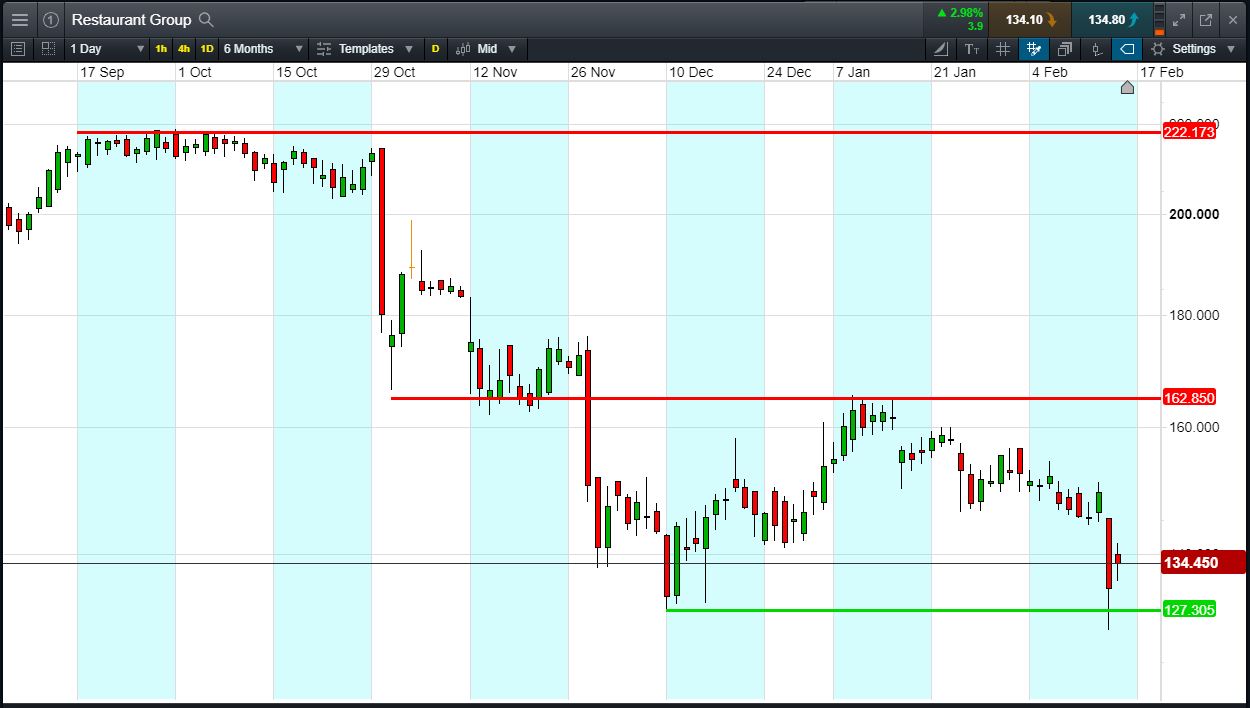The image size is (1250, 708).
Task: Click the 134.450 current price label
Action: [x=1204, y=563]
